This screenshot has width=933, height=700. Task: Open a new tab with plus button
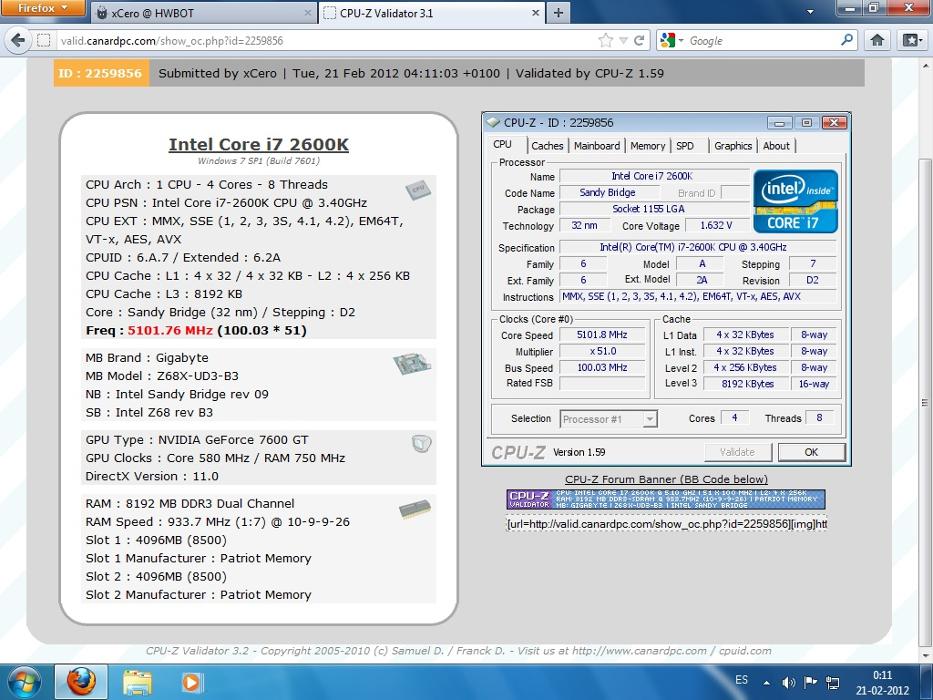[558, 13]
